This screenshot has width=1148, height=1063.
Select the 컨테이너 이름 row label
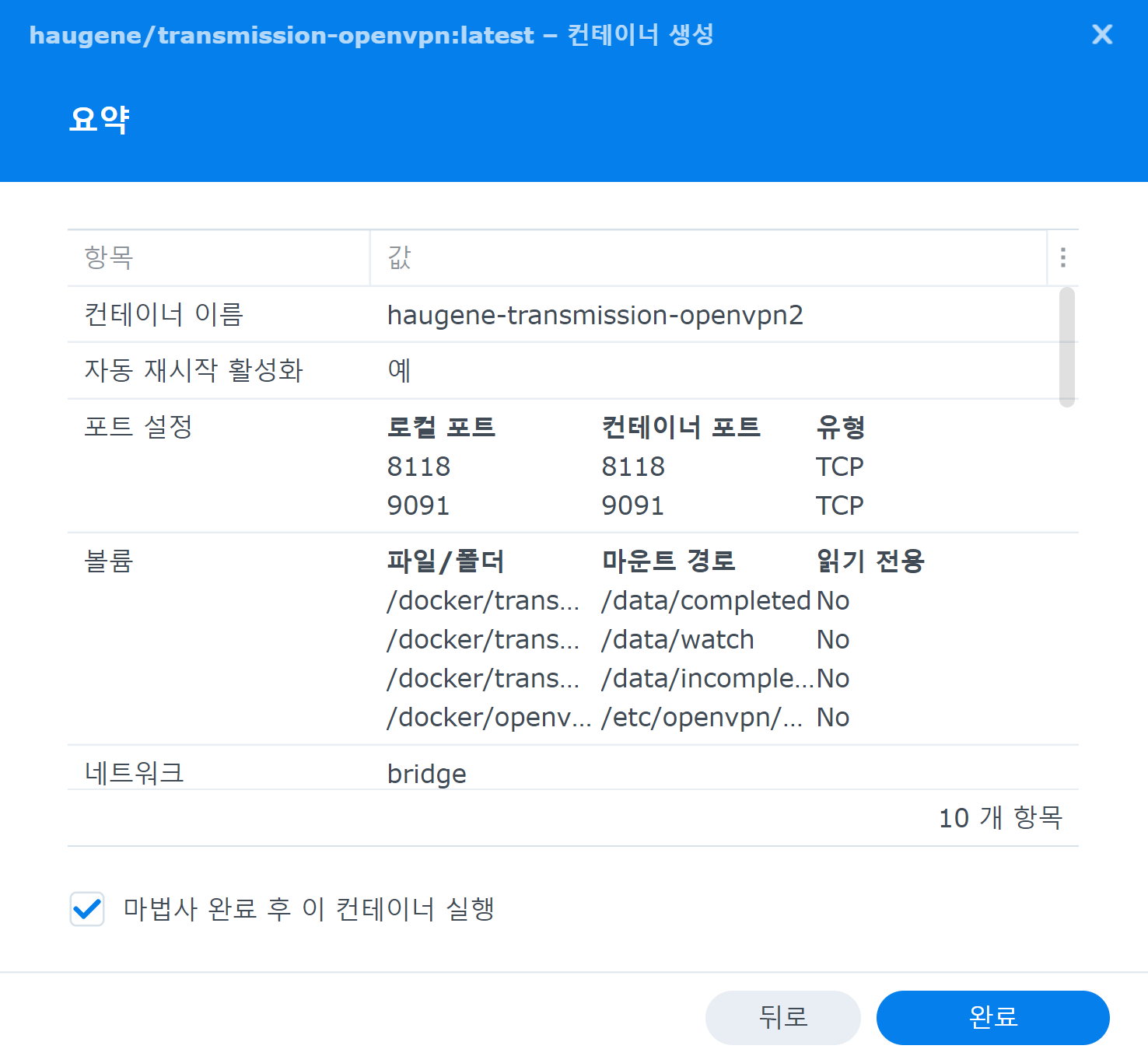click(163, 314)
